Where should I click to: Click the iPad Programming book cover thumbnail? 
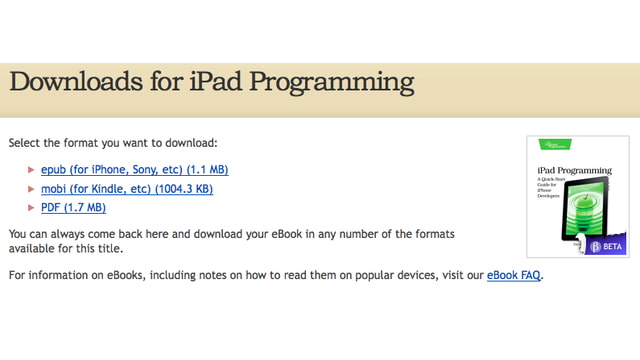(x=578, y=196)
